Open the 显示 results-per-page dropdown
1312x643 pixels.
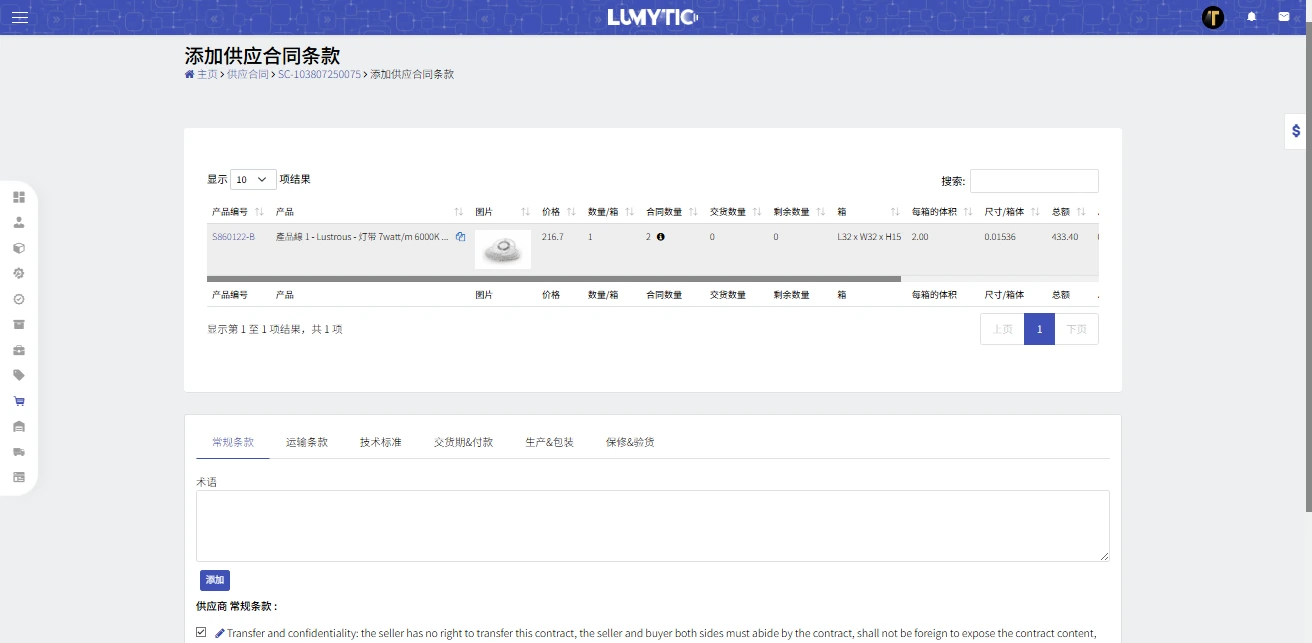[253, 180]
